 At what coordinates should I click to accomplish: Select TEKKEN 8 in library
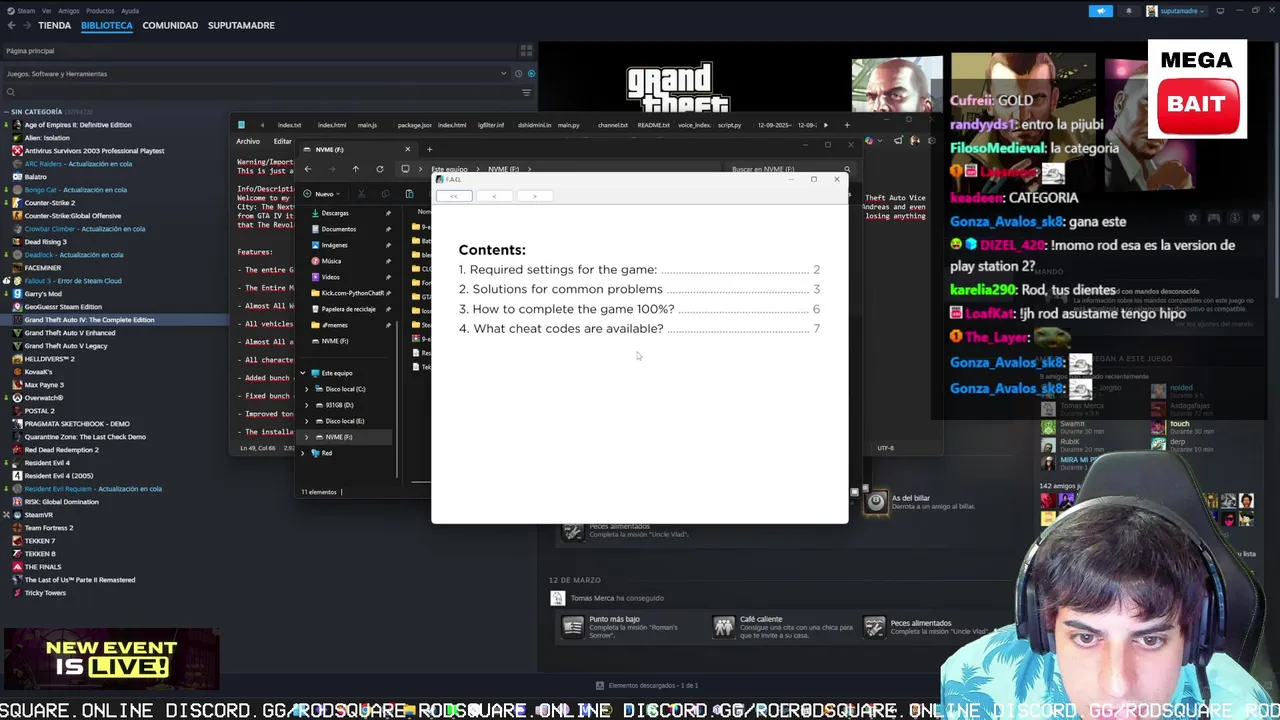[x=40, y=554]
